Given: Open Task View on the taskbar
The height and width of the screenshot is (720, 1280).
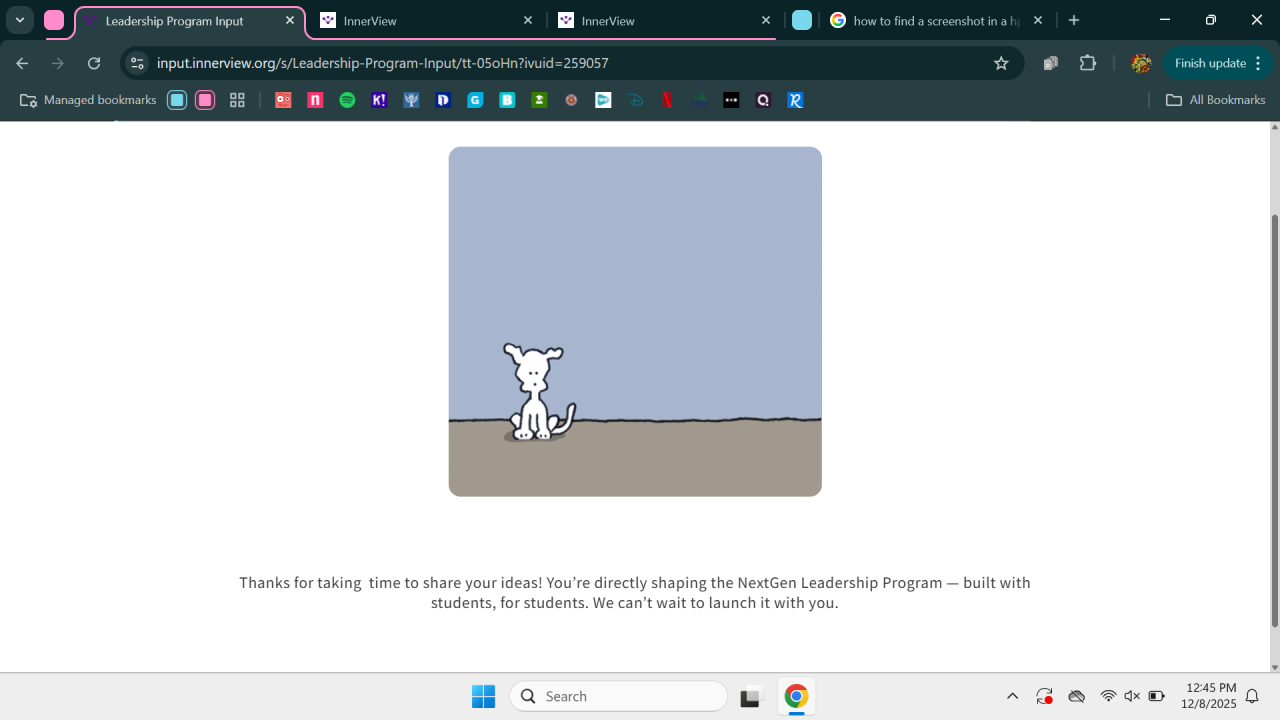Looking at the screenshot, I should tap(750, 696).
